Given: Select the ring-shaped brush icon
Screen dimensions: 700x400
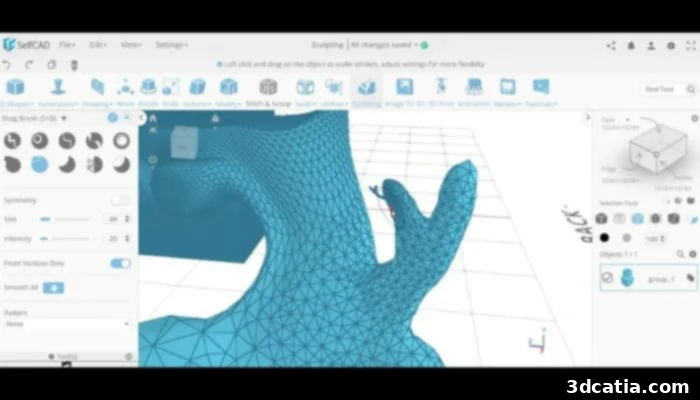Looking at the screenshot, I should (121, 140).
